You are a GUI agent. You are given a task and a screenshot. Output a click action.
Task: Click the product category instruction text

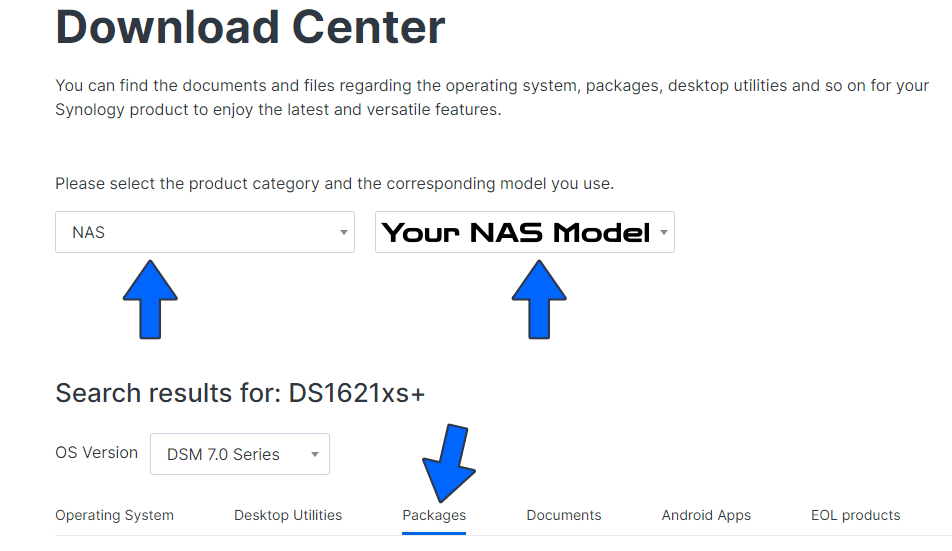(335, 184)
